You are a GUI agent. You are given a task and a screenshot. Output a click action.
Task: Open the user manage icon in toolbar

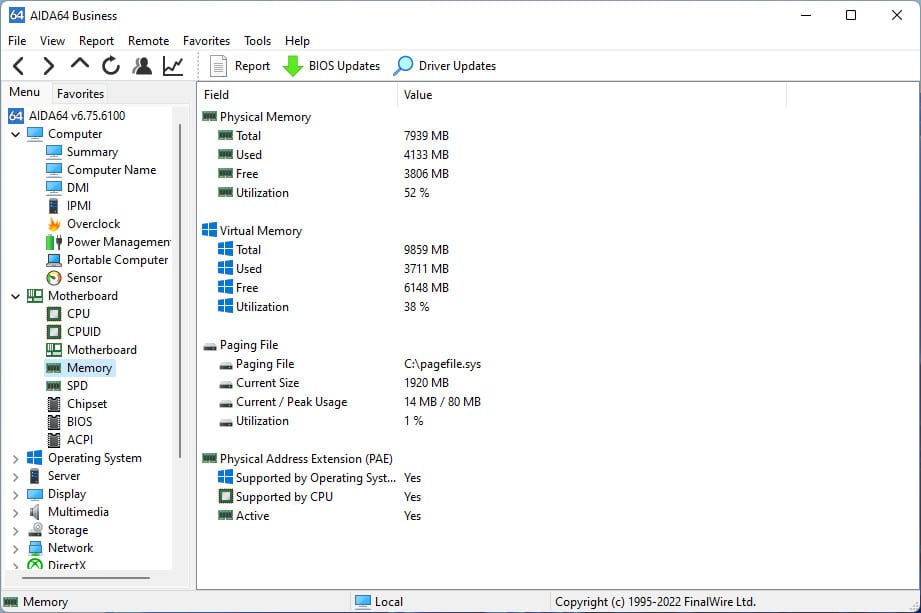(x=142, y=66)
